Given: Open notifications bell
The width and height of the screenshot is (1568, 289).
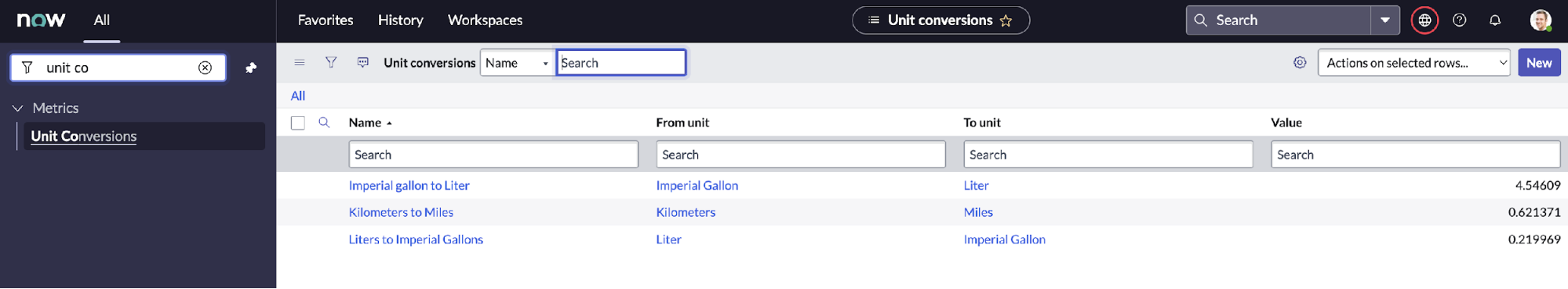Looking at the screenshot, I should click(x=1495, y=20).
